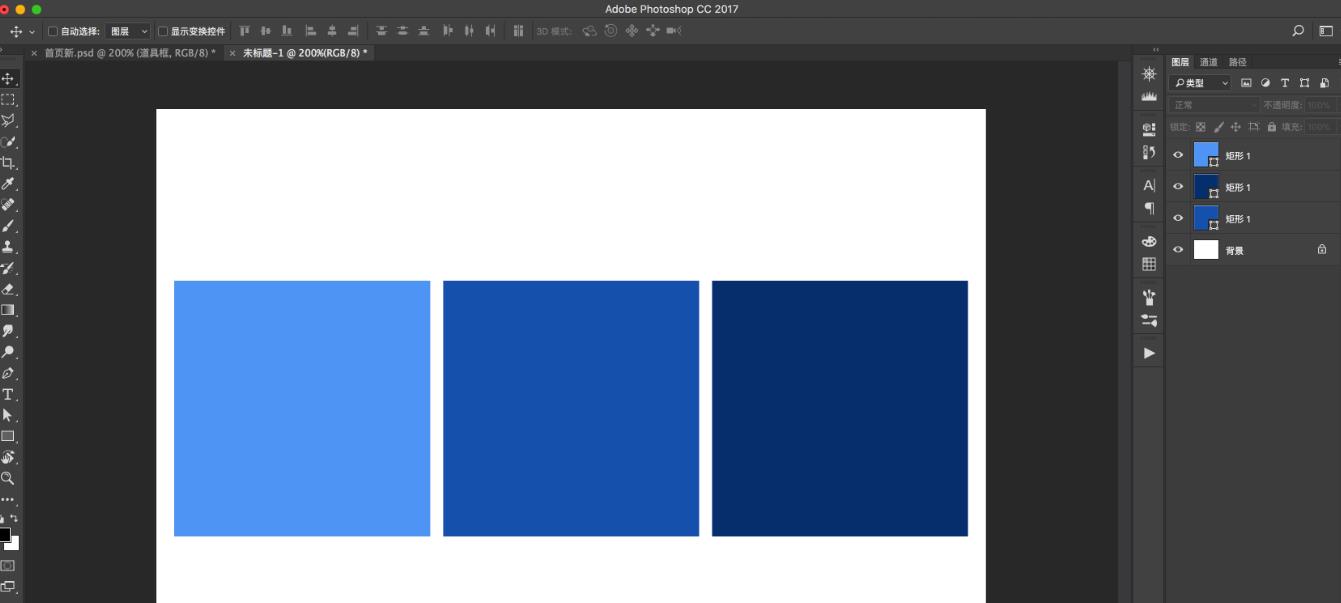1341x603 pixels.
Task: Click the search magnifier icon at top right
Action: click(x=1298, y=31)
